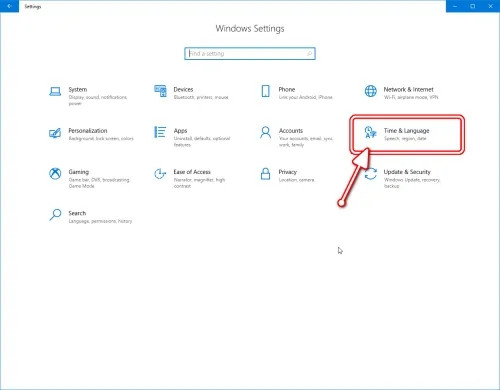Click the search icon in Find a setting box
The height and width of the screenshot is (390, 500).
[309, 53]
